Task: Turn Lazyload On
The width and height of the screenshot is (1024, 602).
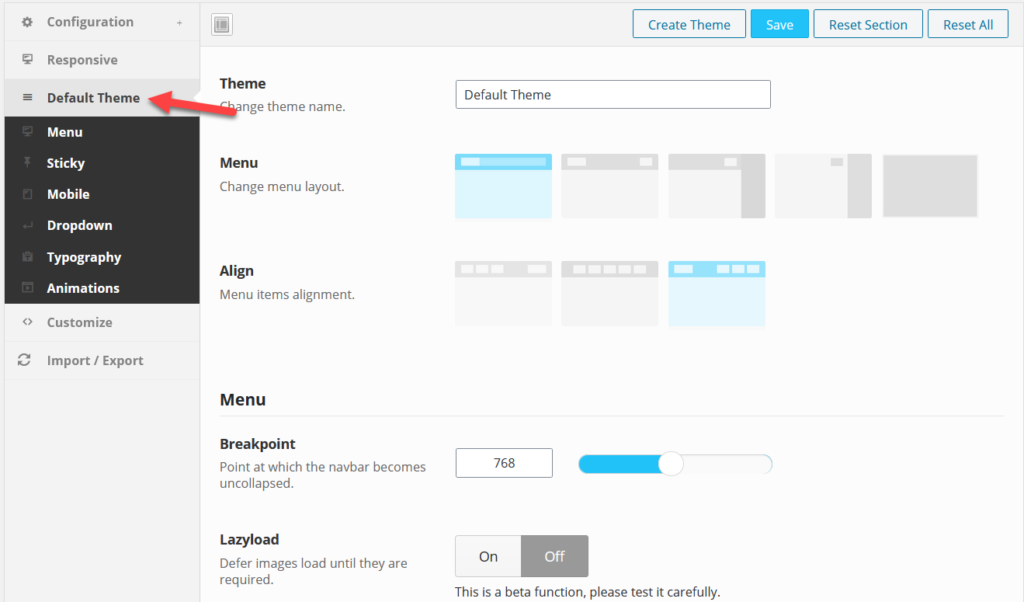Action: pyautogui.click(x=488, y=556)
